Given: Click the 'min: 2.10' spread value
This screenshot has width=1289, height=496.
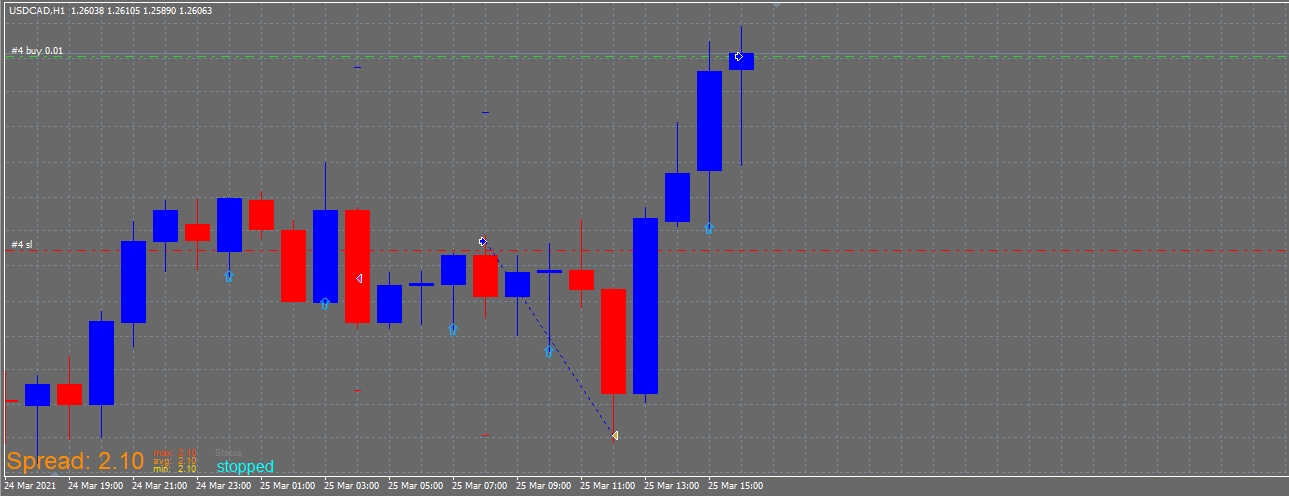Looking at the screenshot, I should pos(175,469).
